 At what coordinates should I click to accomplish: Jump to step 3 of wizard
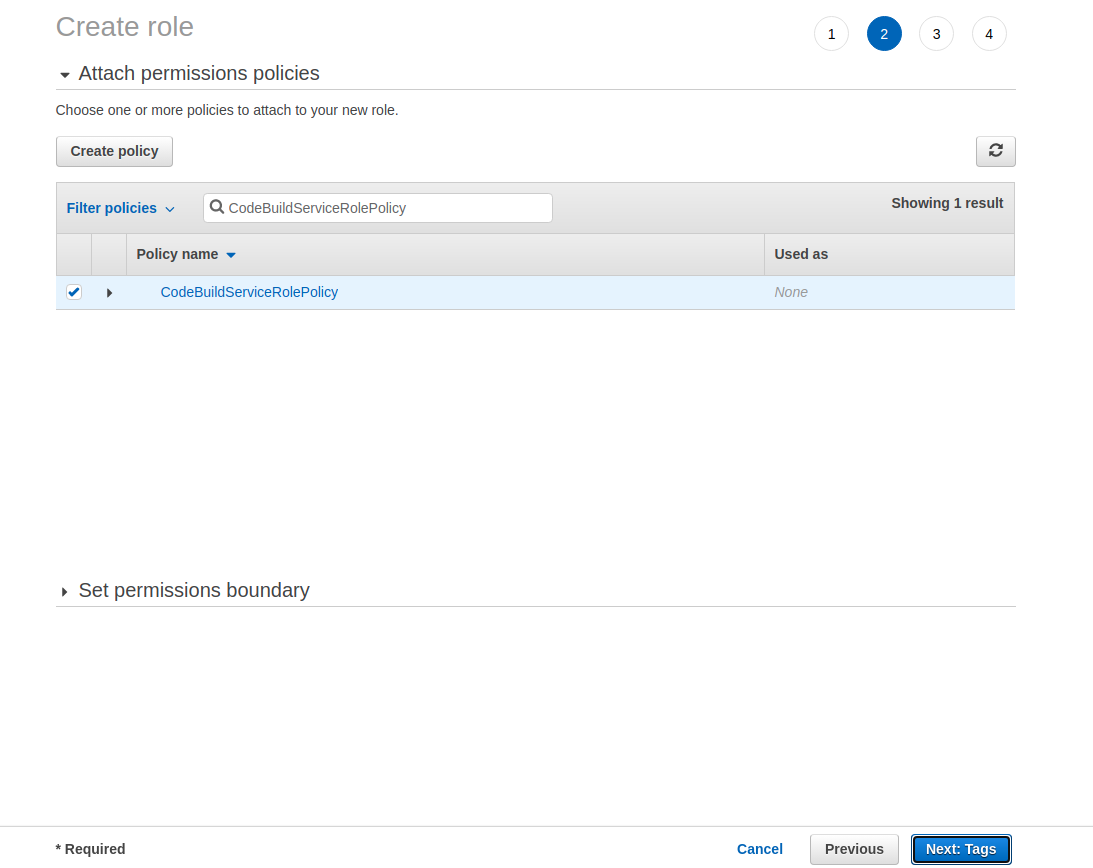(x=936, y=34)
